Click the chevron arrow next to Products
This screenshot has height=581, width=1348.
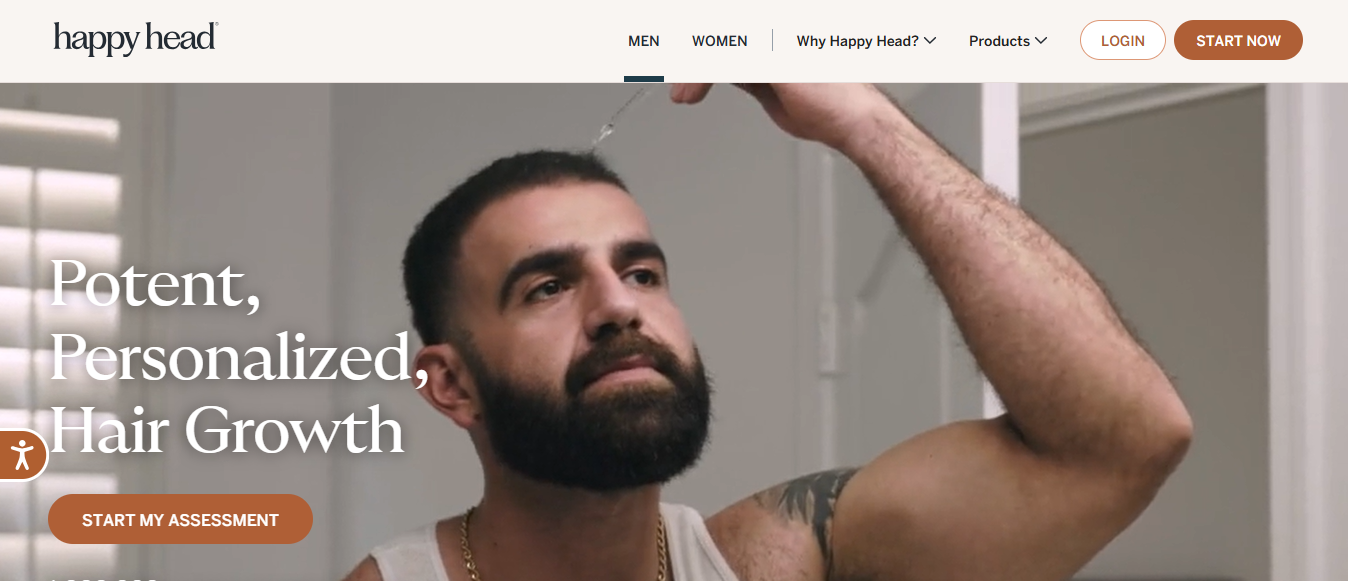pos(1041,41)
